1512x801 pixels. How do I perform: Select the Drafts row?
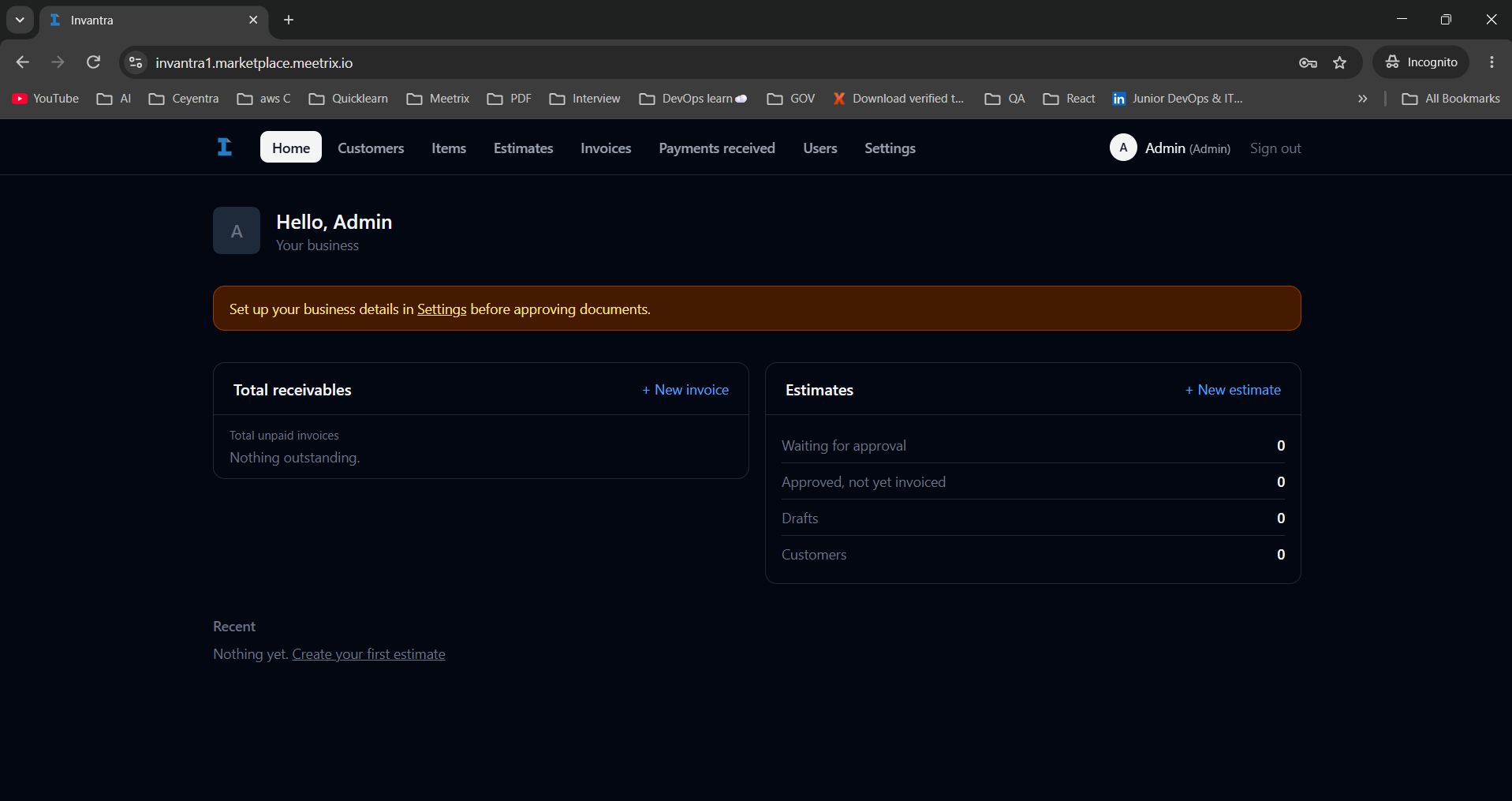1033,518
